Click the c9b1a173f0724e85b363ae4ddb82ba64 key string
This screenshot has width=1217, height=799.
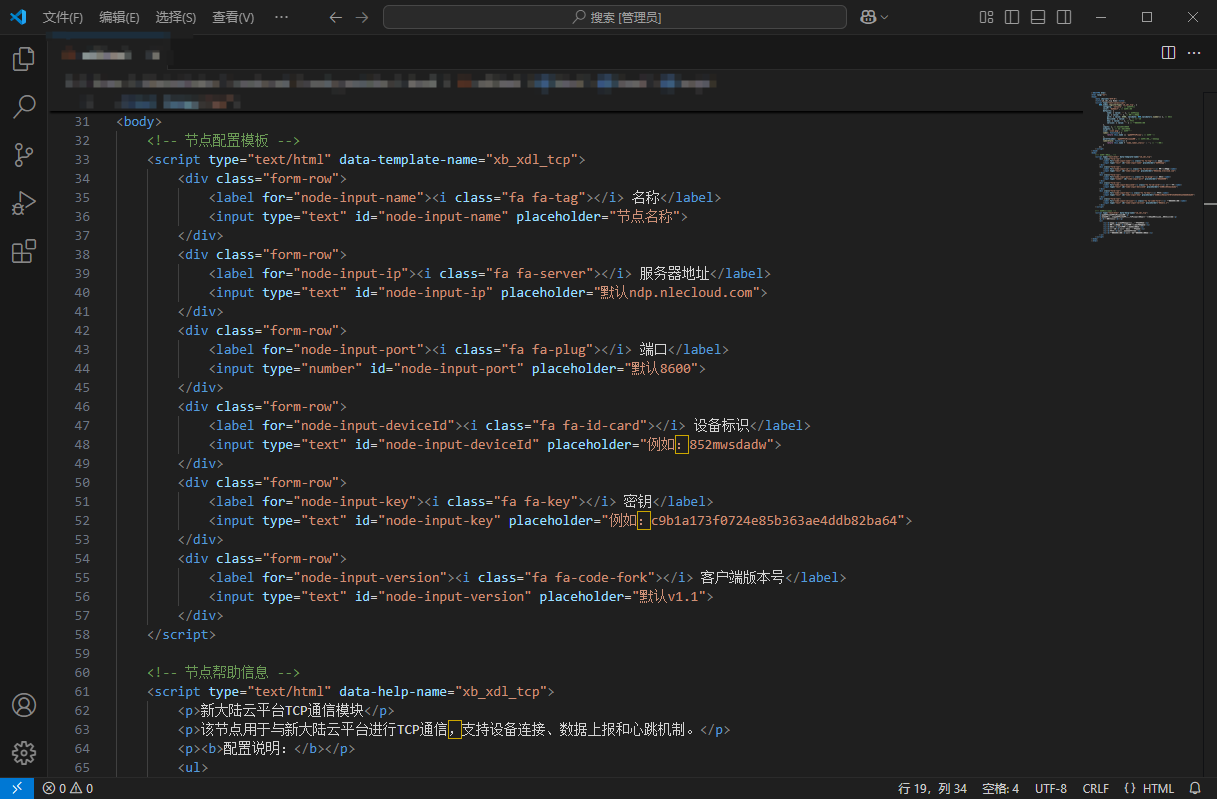pyautogui.click(x=775, y=520)
